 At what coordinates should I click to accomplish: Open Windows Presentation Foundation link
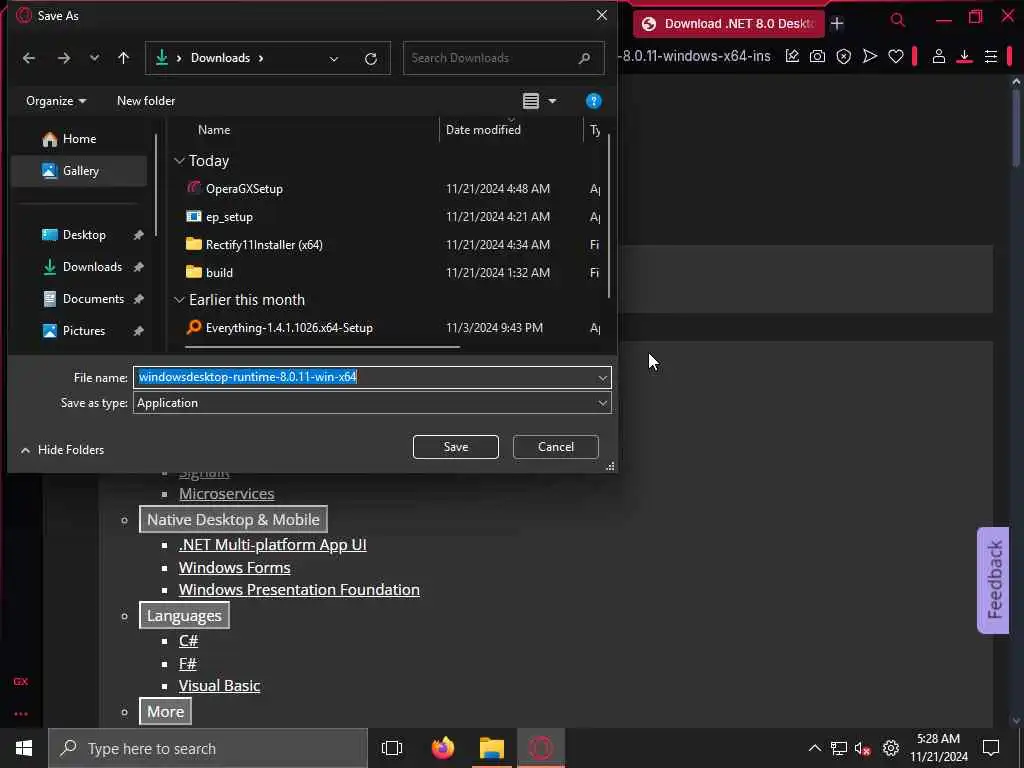(299, 590)
